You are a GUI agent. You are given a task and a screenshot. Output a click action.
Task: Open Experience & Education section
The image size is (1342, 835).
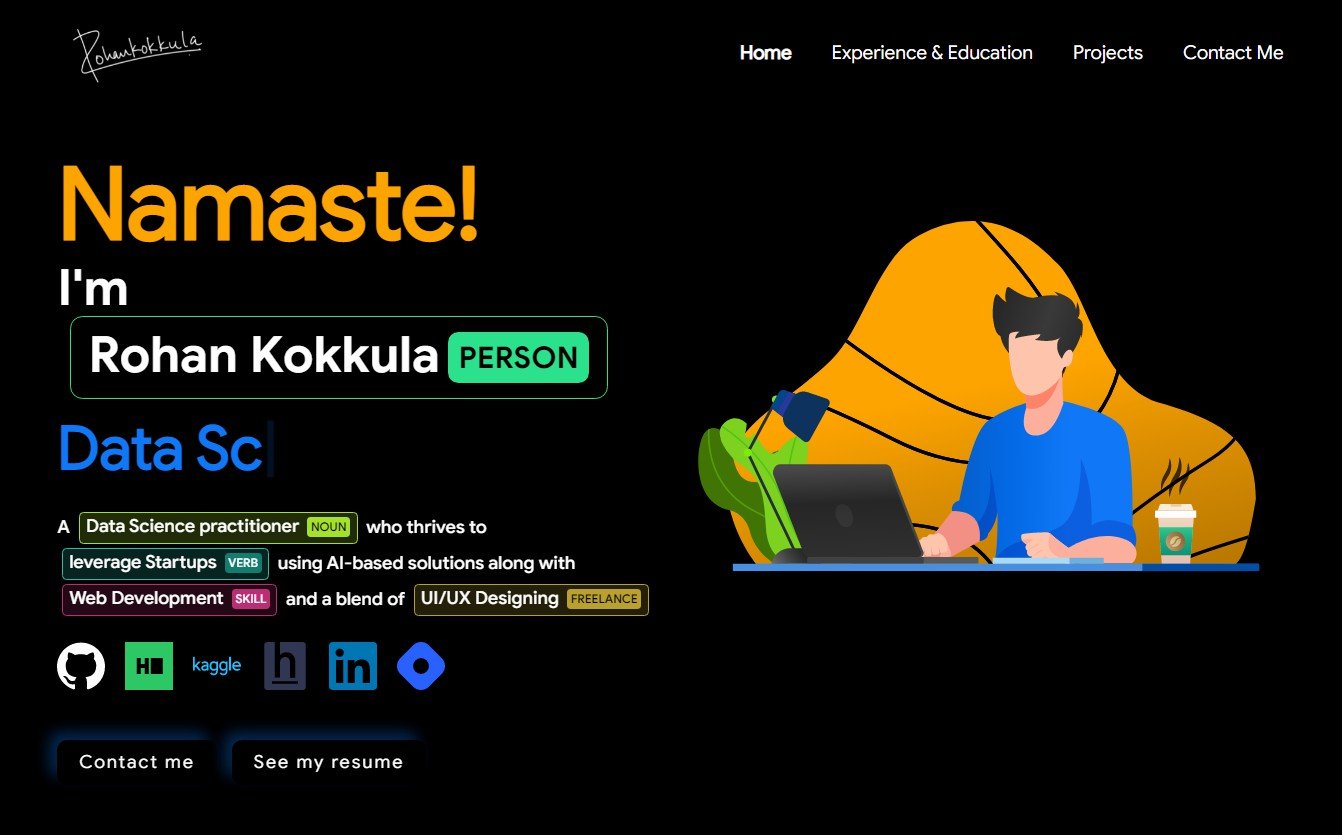click(x=932, y=53)
